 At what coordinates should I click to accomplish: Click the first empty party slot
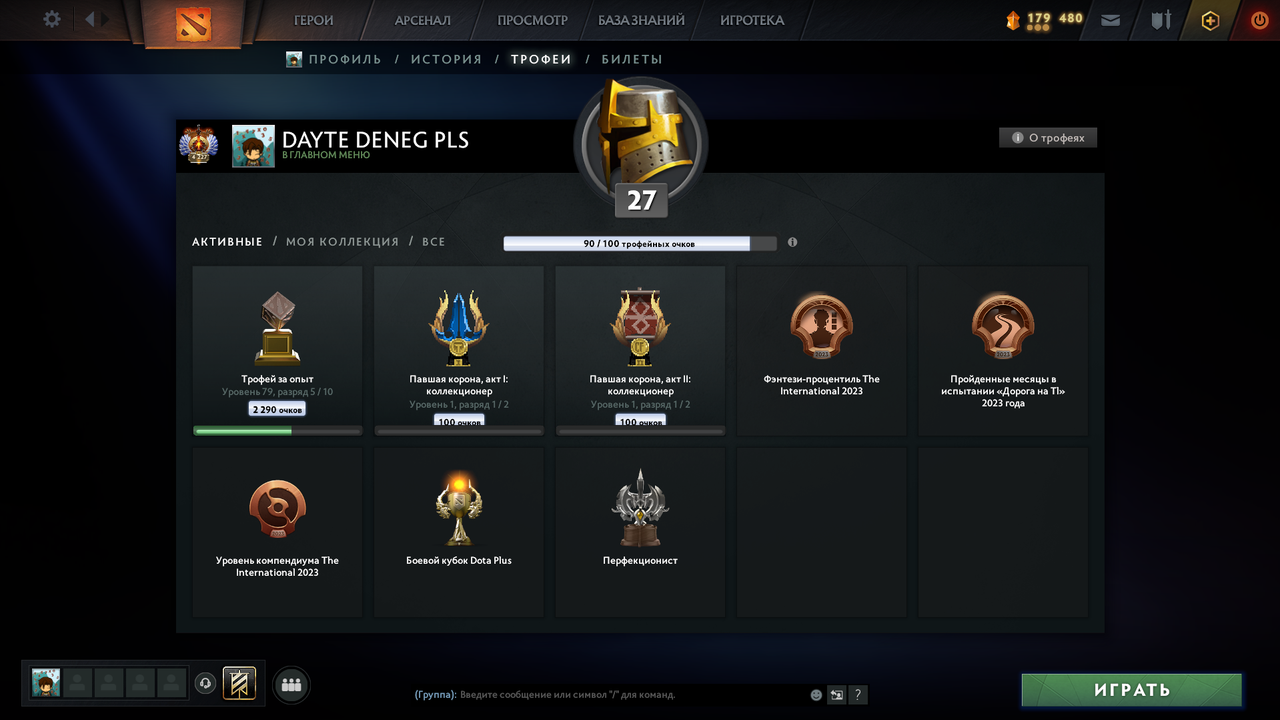[x=78, y=683]
